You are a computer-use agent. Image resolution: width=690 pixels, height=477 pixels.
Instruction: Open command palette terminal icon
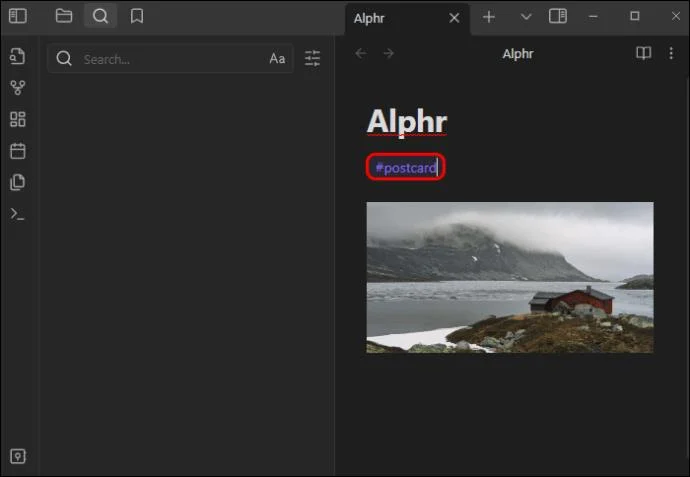18,214
